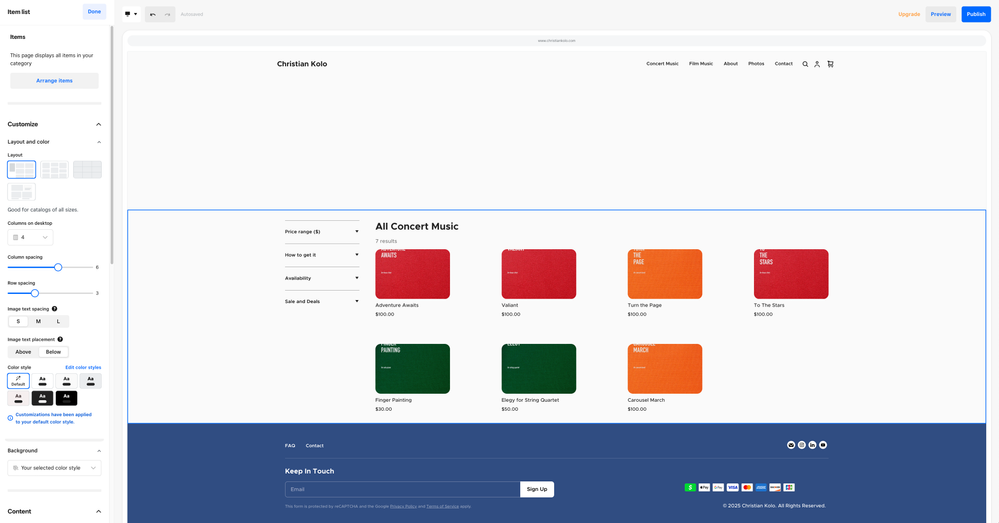Choose the fourth layout option
999x523 pixels.
point(22,192)
